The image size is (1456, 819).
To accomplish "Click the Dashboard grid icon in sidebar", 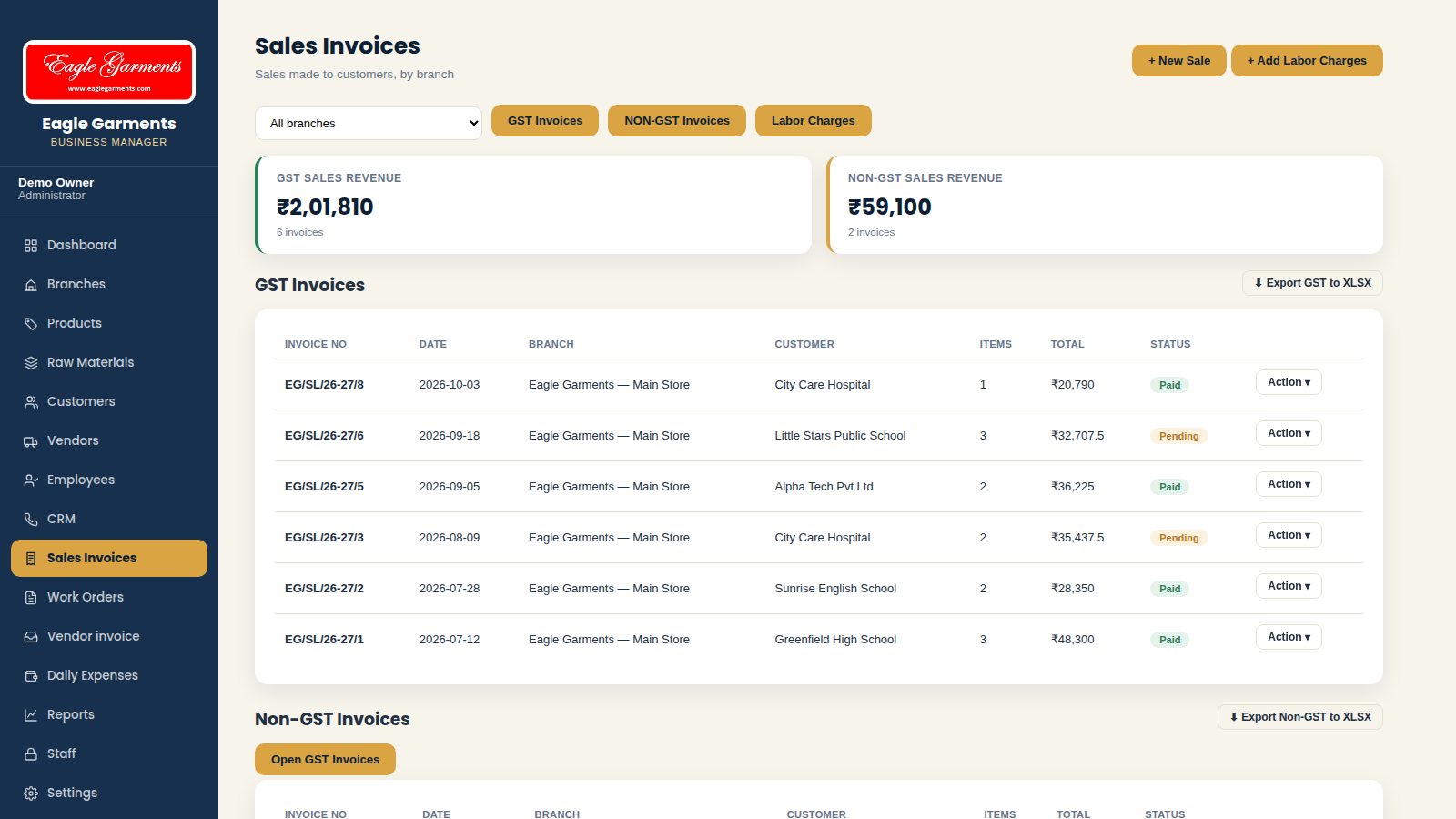I will 31,246.
